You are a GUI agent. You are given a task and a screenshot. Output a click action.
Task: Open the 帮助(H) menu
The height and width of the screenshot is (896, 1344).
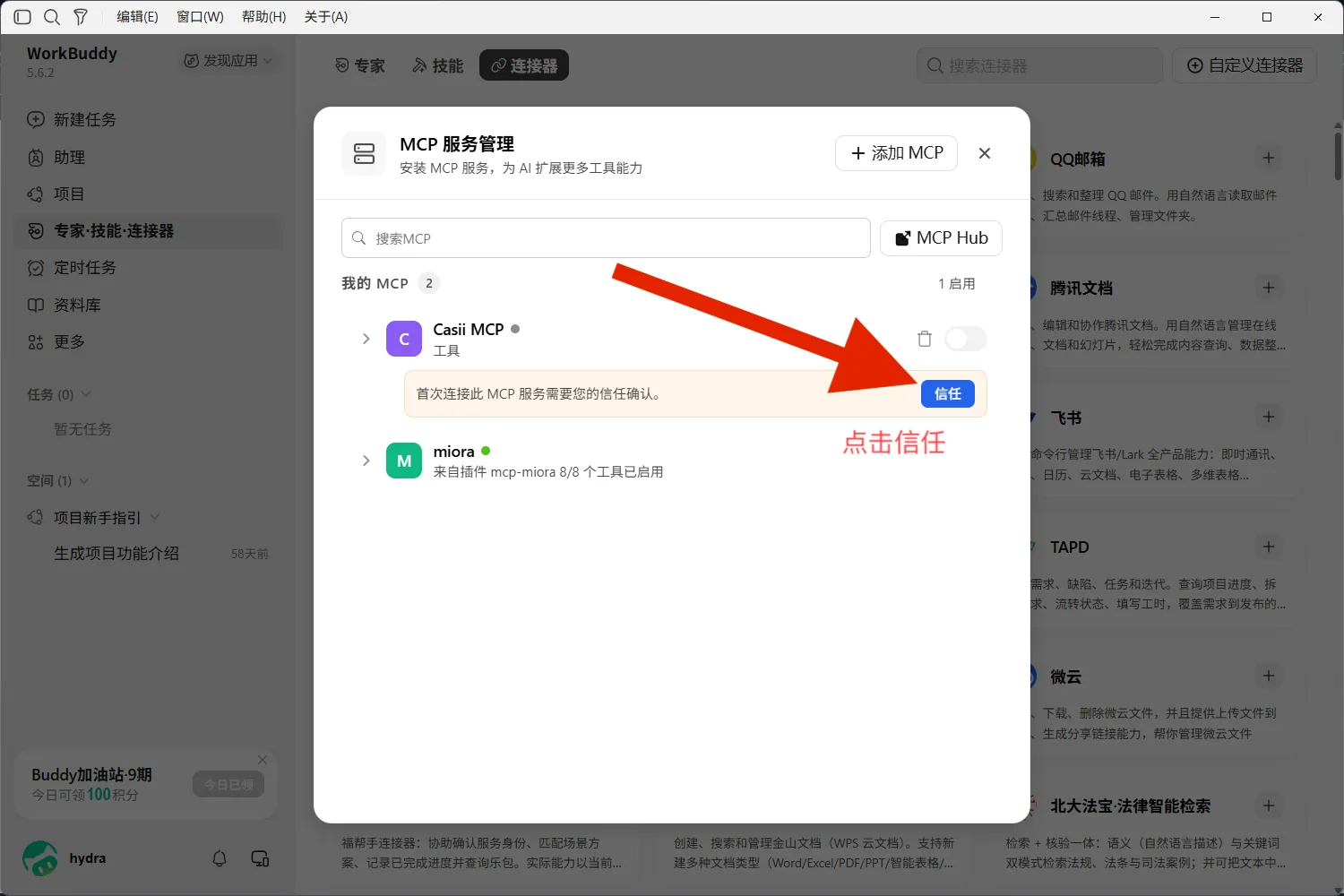pyautogui.click(x=263, y=17)
